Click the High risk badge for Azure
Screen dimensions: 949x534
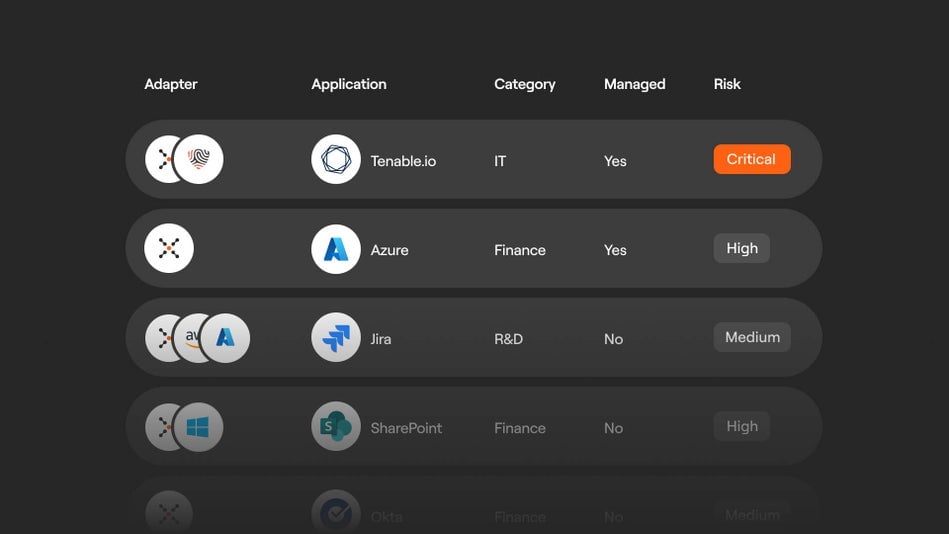click(741, 248)
